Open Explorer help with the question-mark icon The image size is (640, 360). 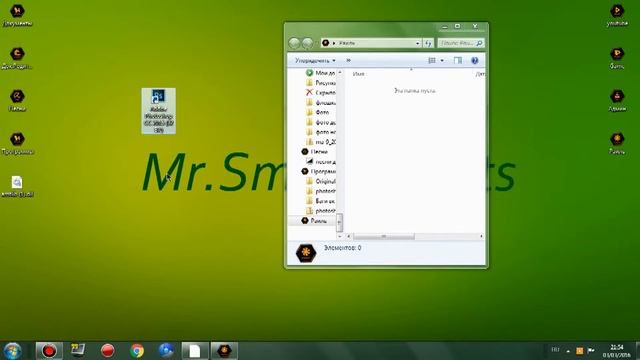tap(474, 60)
